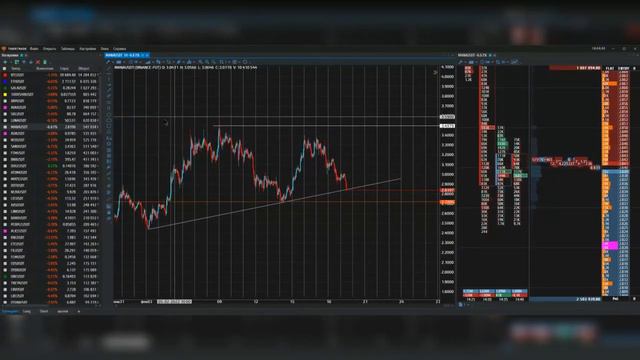Click the pencil icon in order book toolbar
Screen dimensions: 640x360
click(461, 62)
